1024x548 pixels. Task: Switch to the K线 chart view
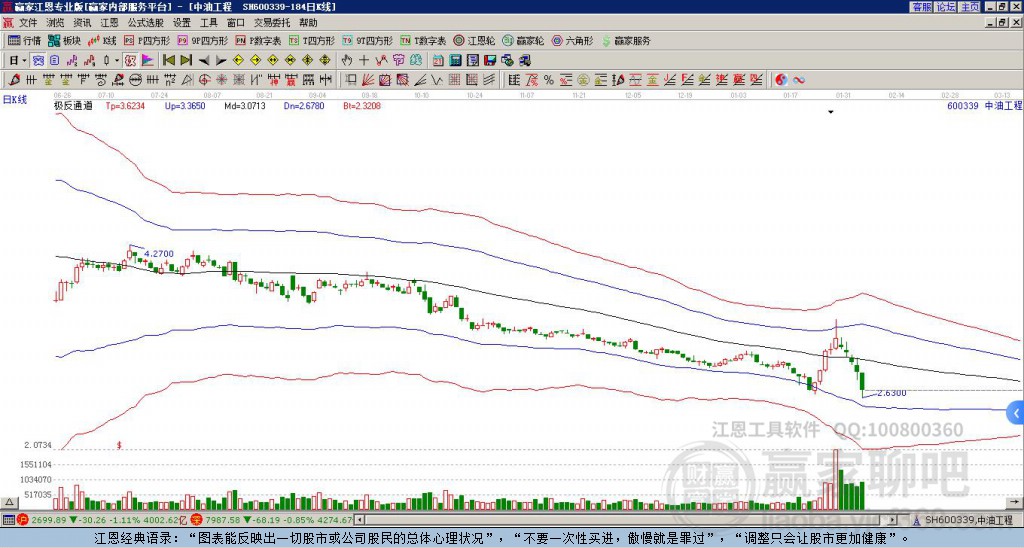(101, 40)
